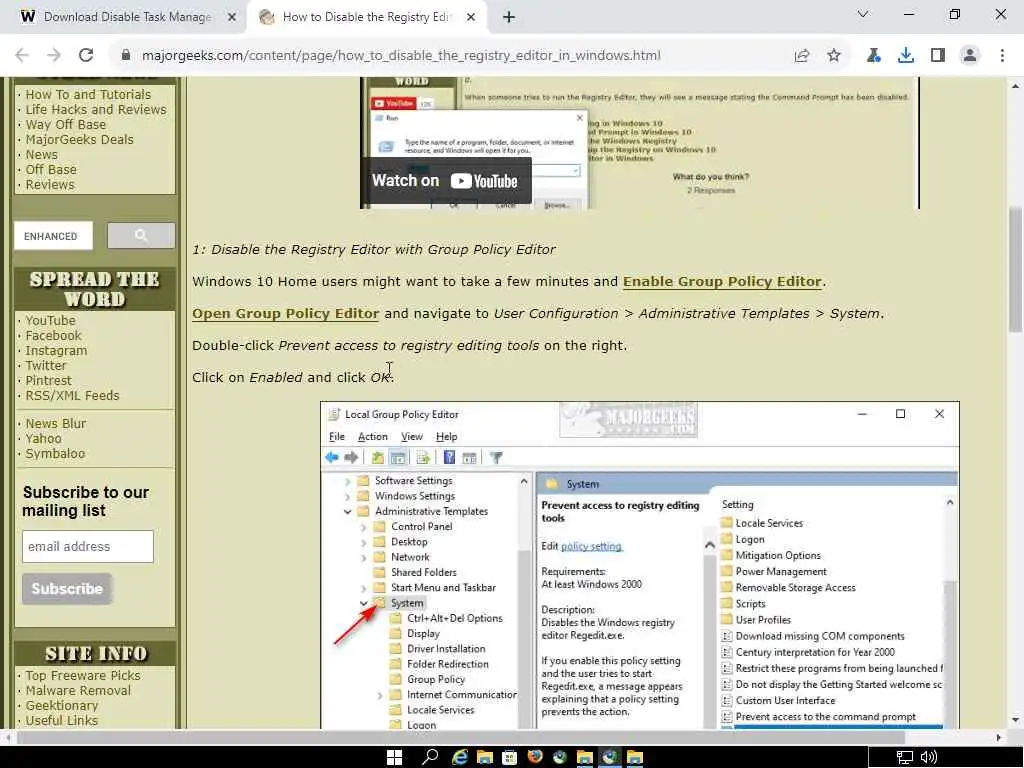Click Watch on YouTube in the video
Image resolution: width=1024 pixels, height=768 pixels.
click(x=445, y=181)
